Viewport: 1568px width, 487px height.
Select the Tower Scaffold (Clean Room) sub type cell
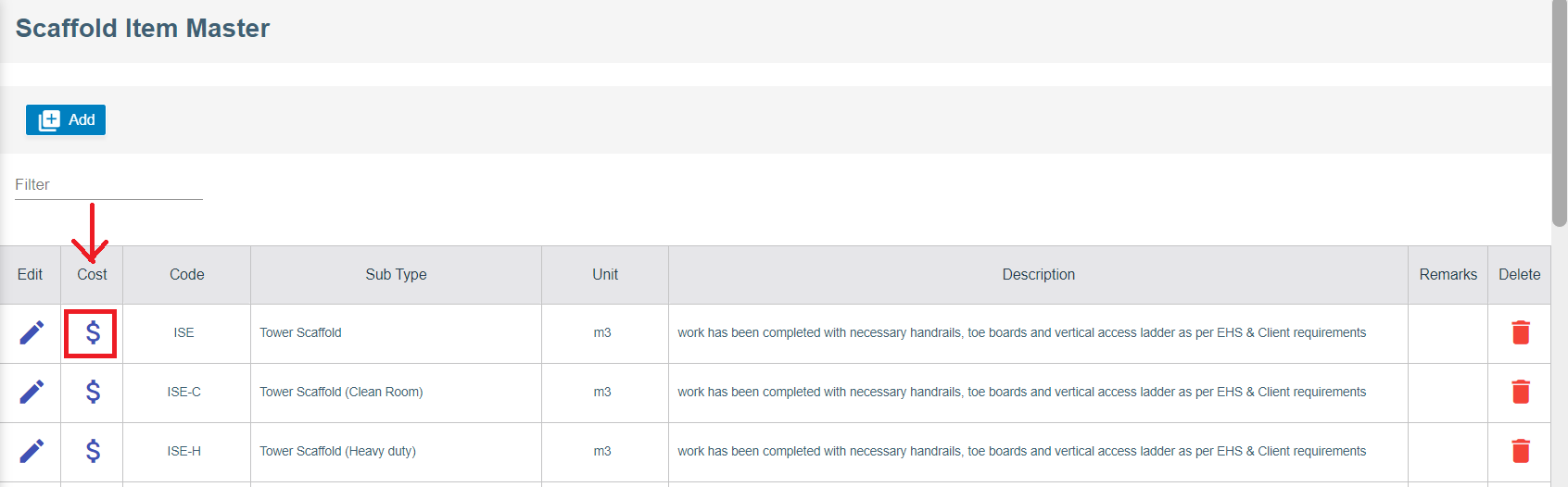pos(341,392)
